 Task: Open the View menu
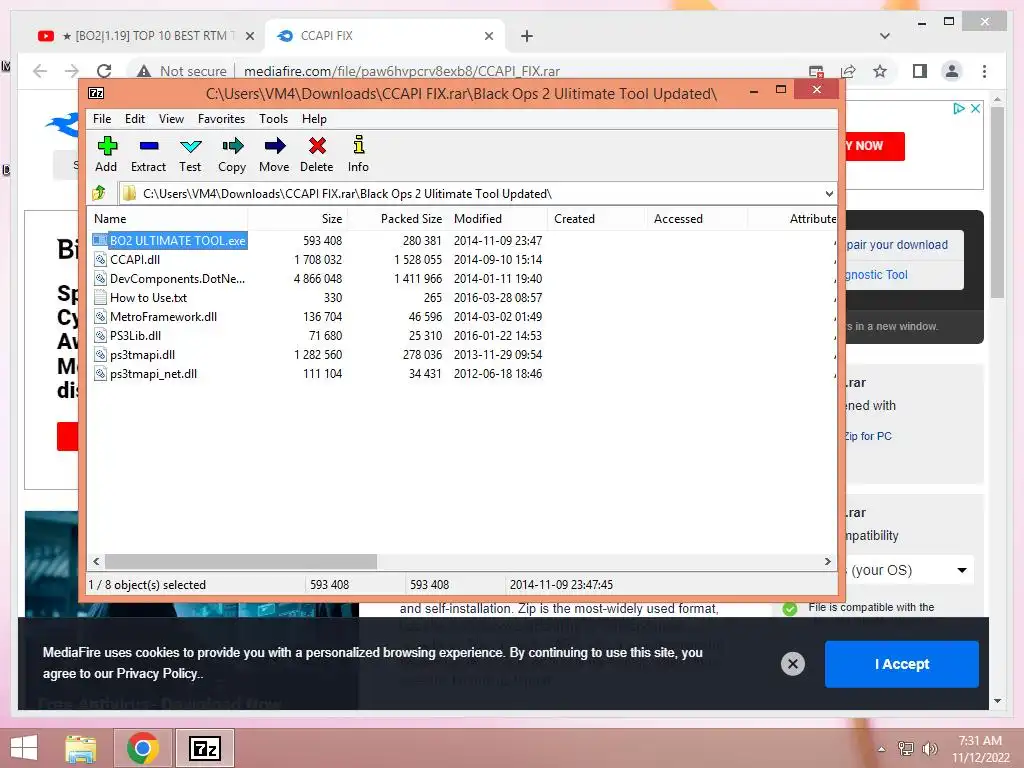[x=171, y=119]
